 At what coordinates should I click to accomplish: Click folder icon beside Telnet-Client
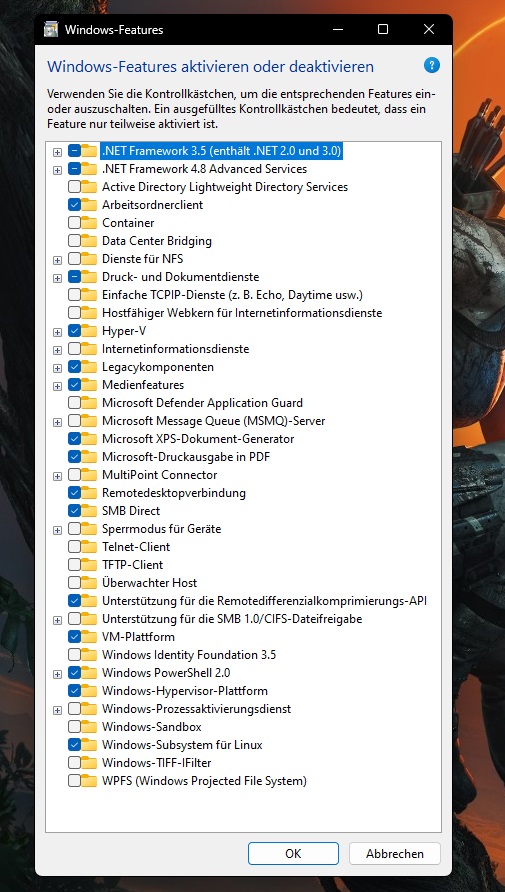click(89, 547)
